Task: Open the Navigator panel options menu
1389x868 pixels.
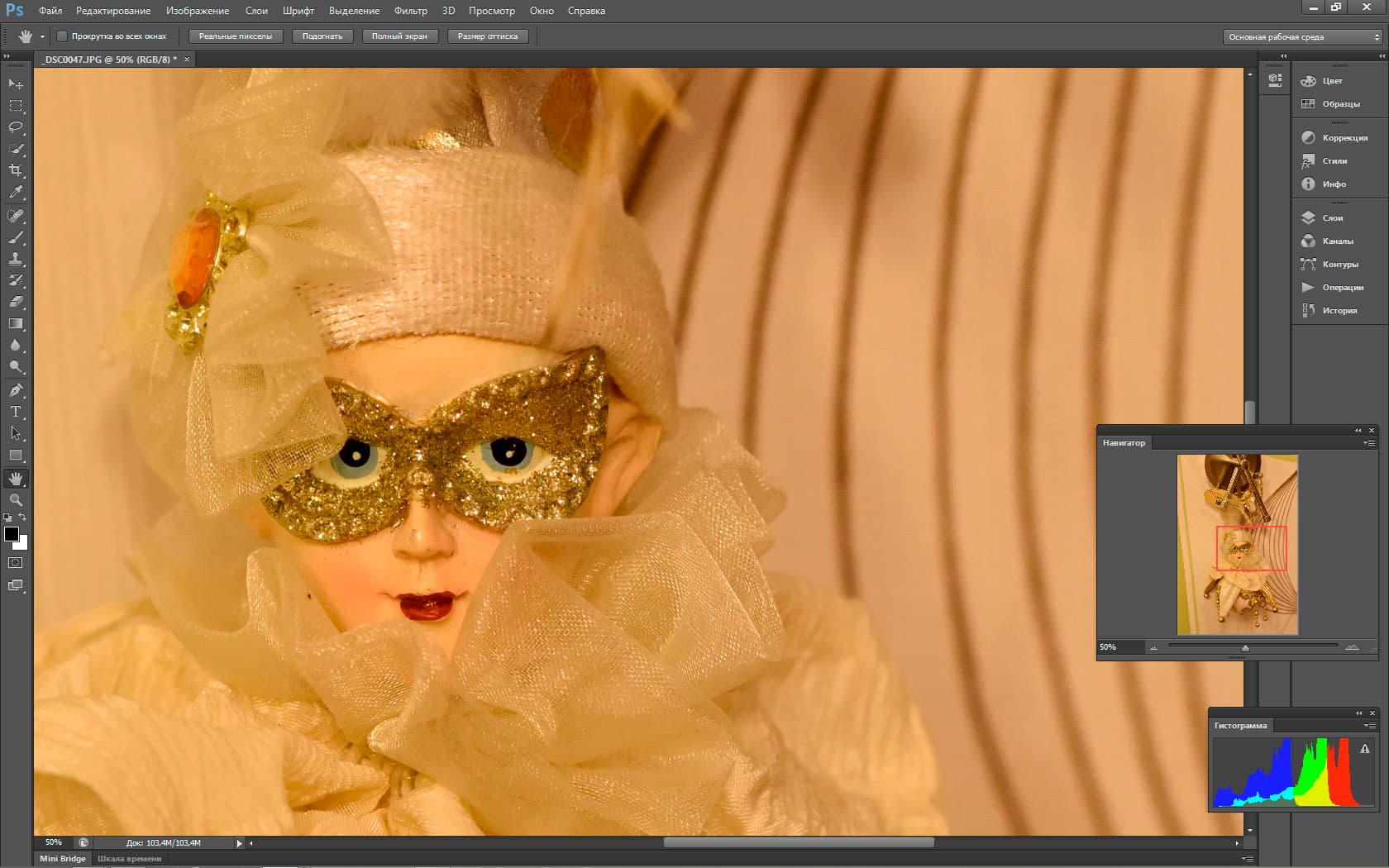Action: pos(1369,443)
